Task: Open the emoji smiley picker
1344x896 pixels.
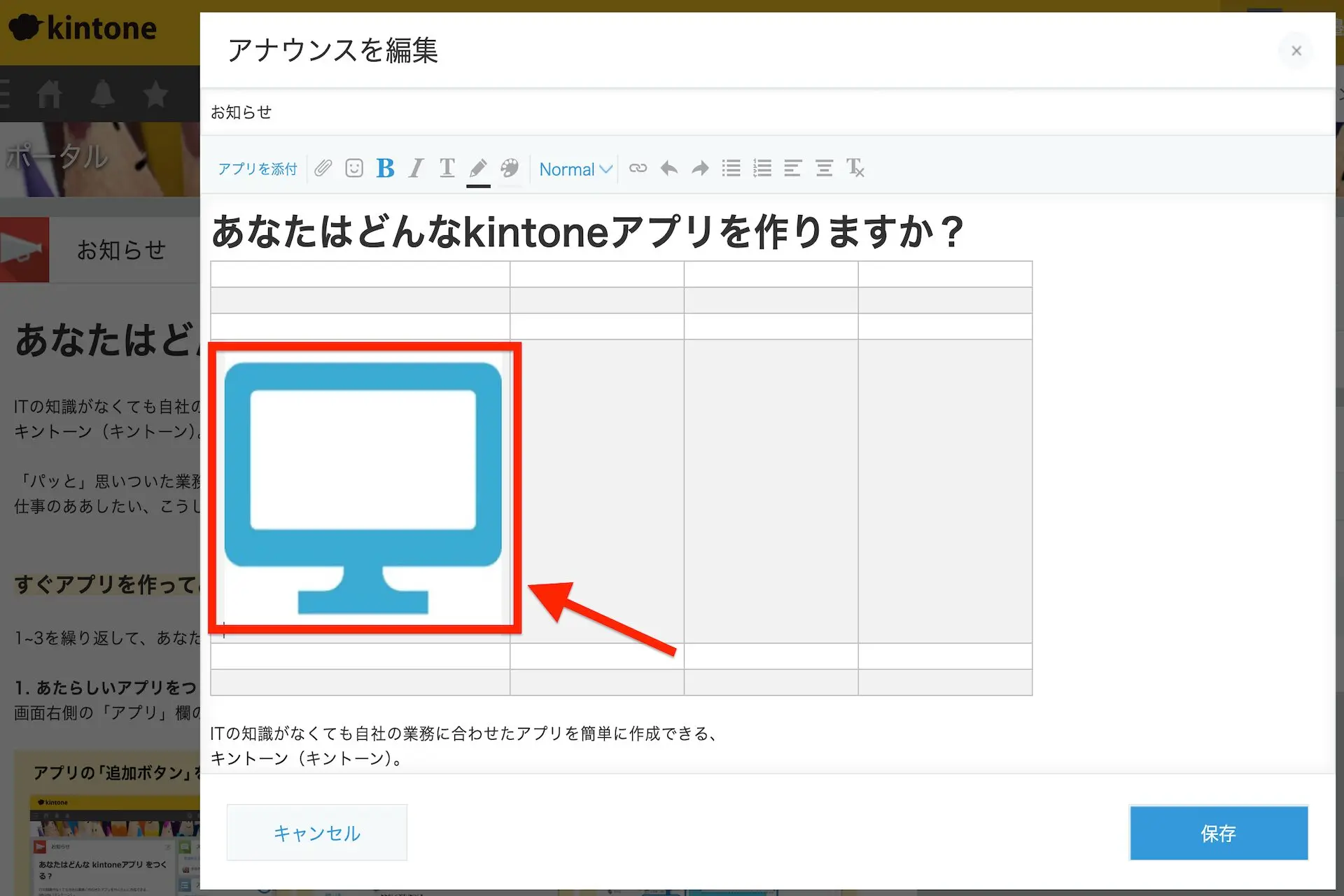Action: point(354,168)
